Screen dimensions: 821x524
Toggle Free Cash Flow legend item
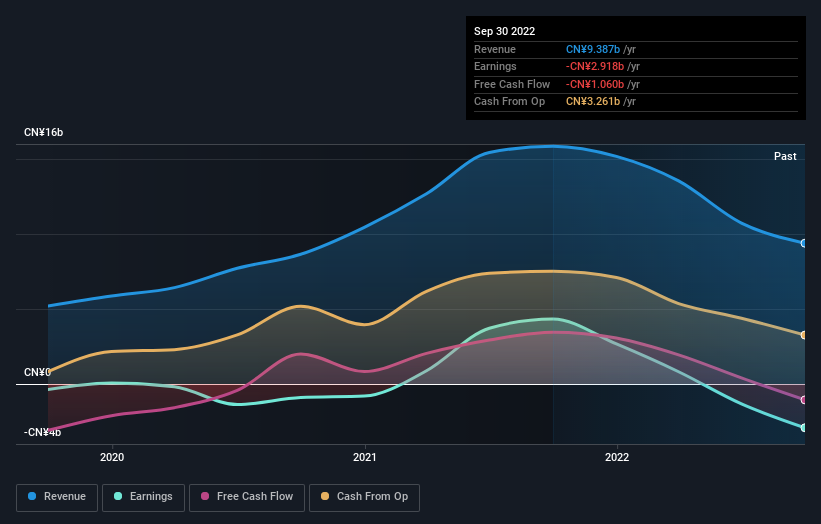tap(247, 497)
